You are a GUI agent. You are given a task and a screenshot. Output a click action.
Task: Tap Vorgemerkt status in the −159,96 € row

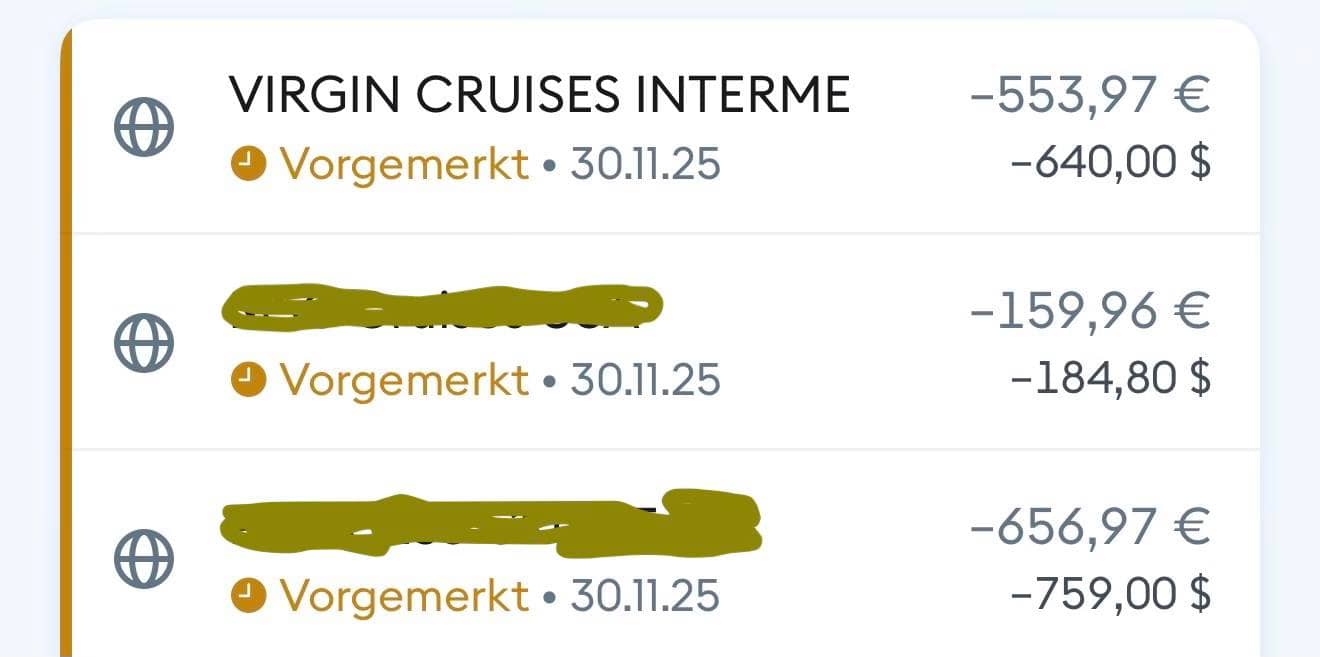pos(403,379)
